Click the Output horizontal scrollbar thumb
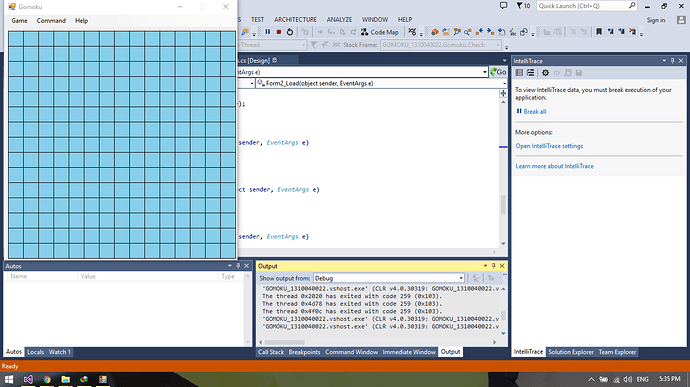The width and height of the screenshot is (690, 387). [284, 342]
